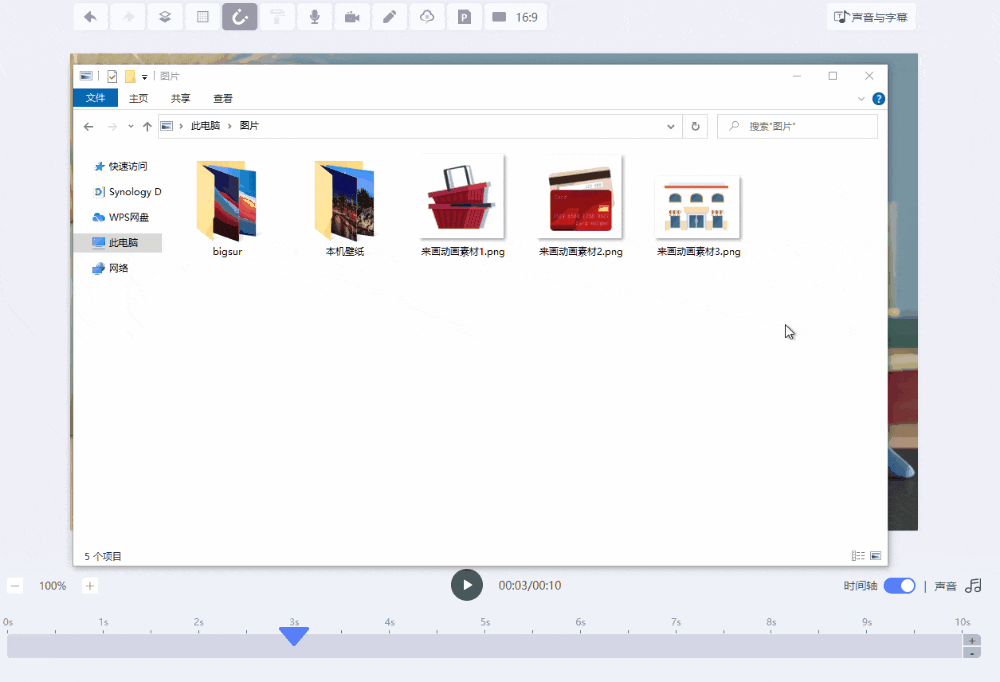This screenshot has width=1000, height=682.
Task: Click the zoom in plus button near 100%
Action: coord(90,586)
